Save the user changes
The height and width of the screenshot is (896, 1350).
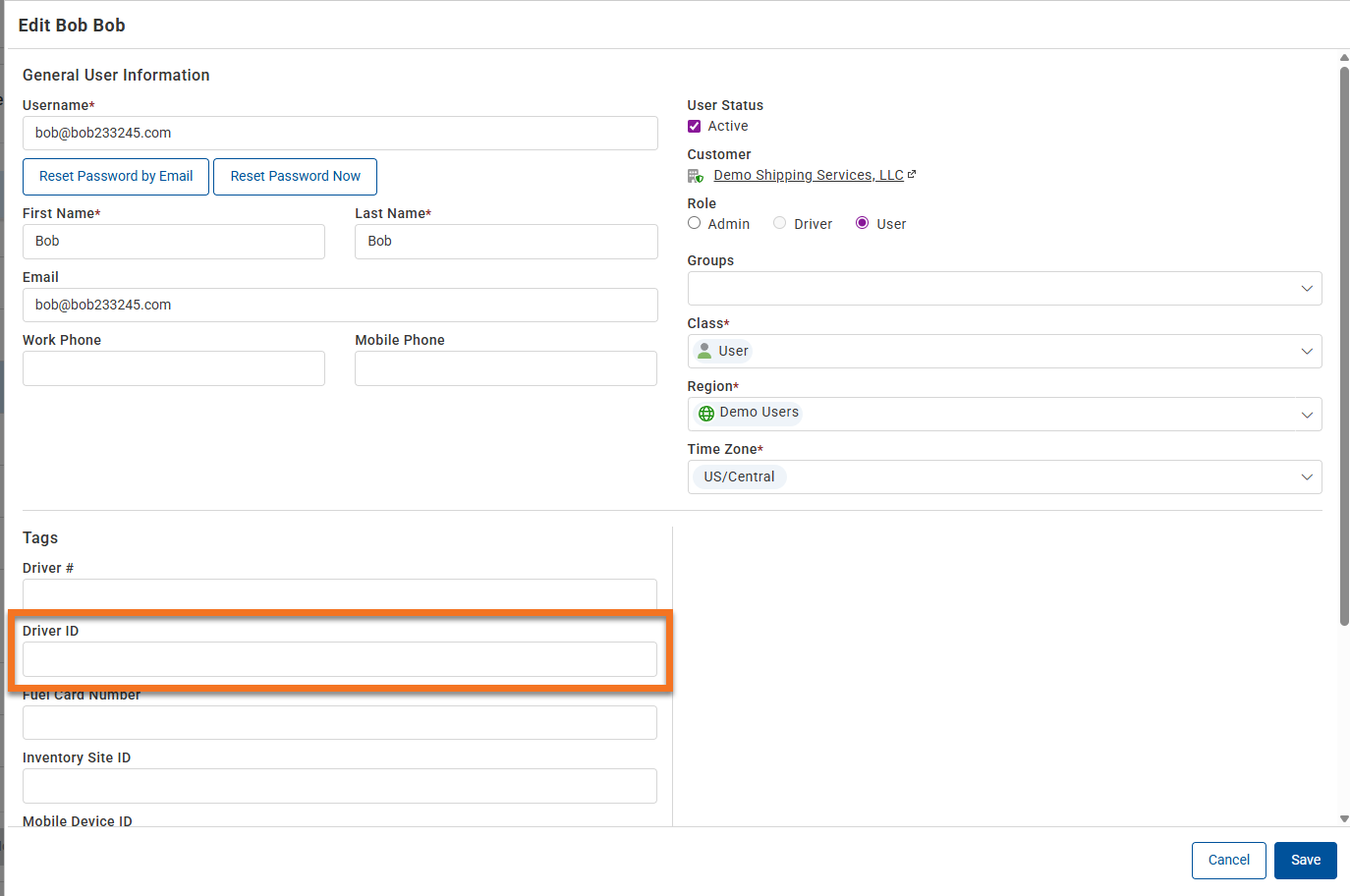[1306, 861]
